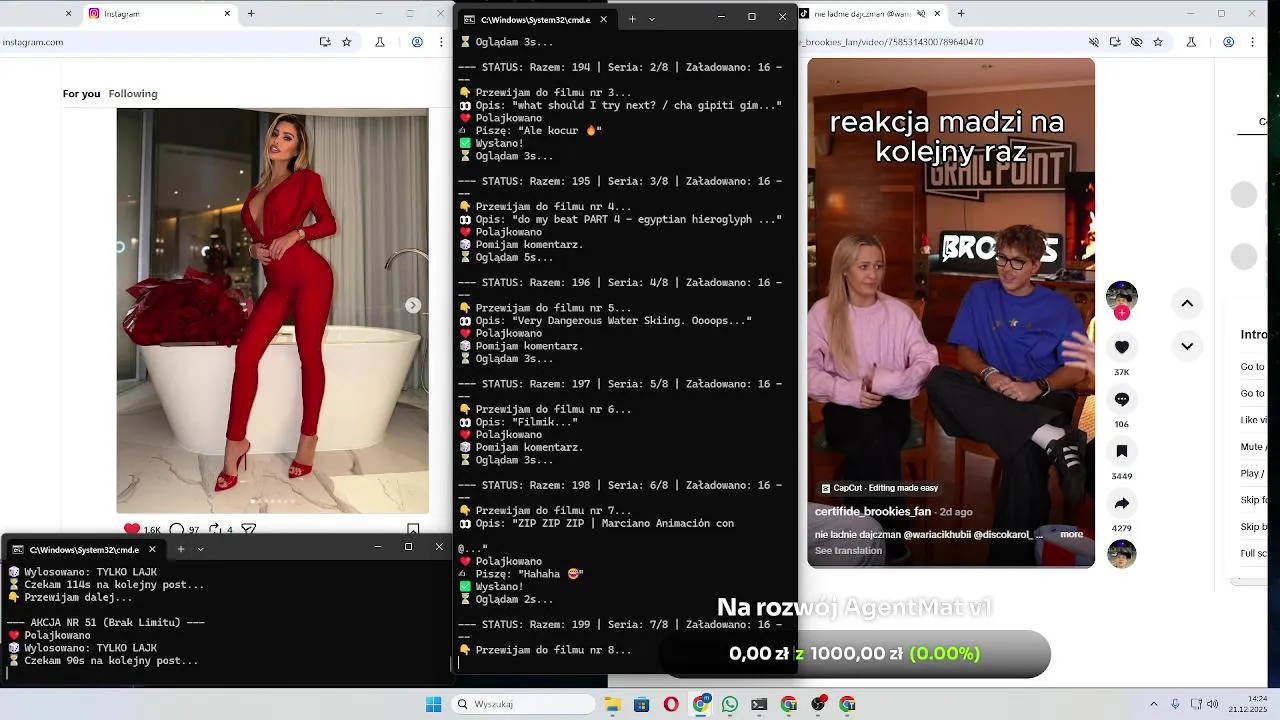Open Windows Start menu
1280x720 pixels.
pyautogui.click(x=433, y=704)
